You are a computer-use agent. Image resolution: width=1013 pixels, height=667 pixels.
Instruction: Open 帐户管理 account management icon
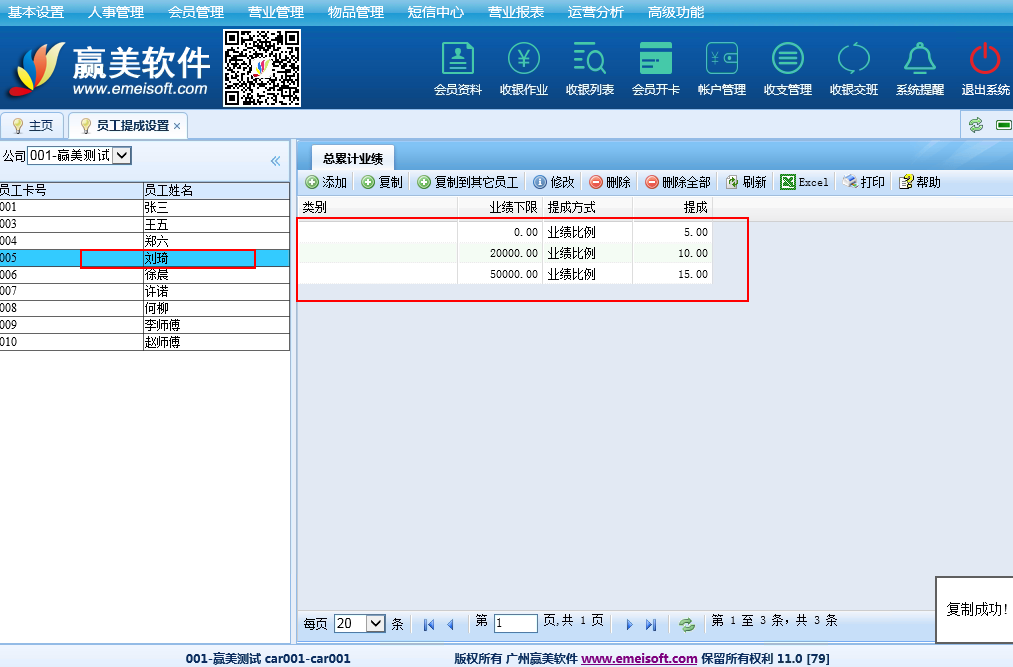(x=721, y=60)
